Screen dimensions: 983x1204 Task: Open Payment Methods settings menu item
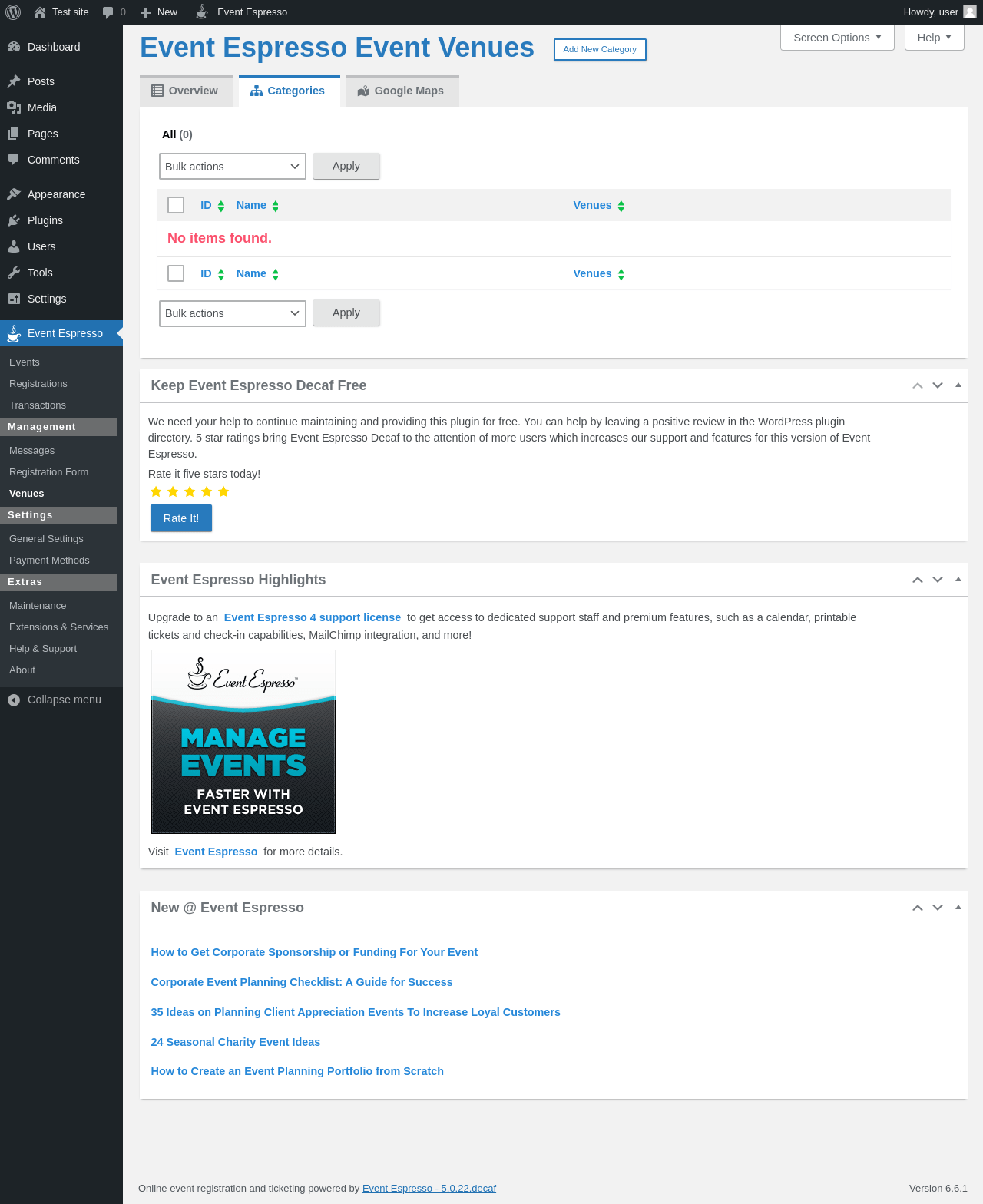49,561
